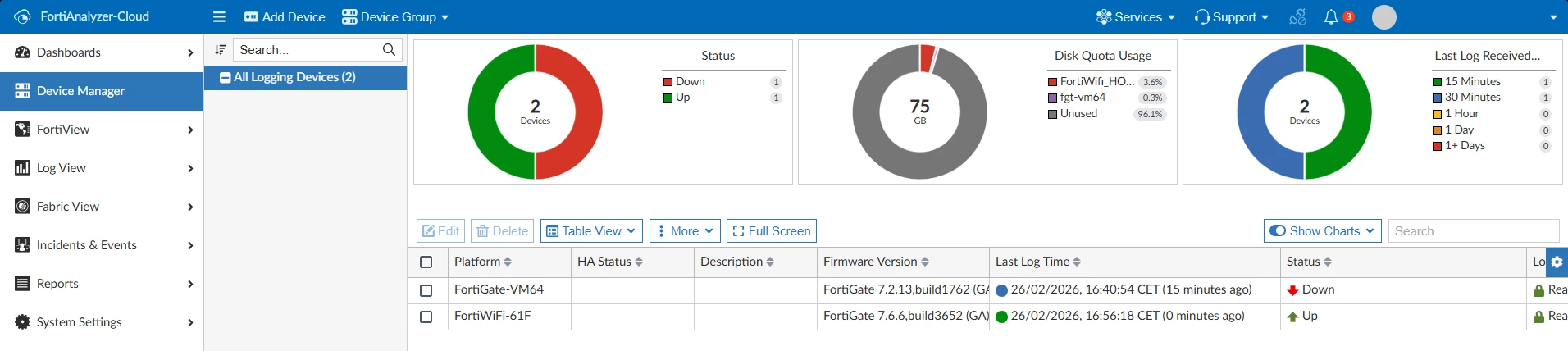The height and width of the screenshot is (351, 1568).
Task: Open Device Group dropdown
Action: click(395, 16)
